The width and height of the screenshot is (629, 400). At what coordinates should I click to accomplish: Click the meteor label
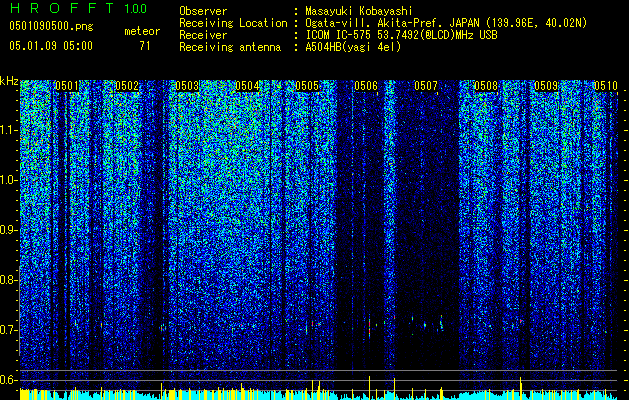(142, 31)
